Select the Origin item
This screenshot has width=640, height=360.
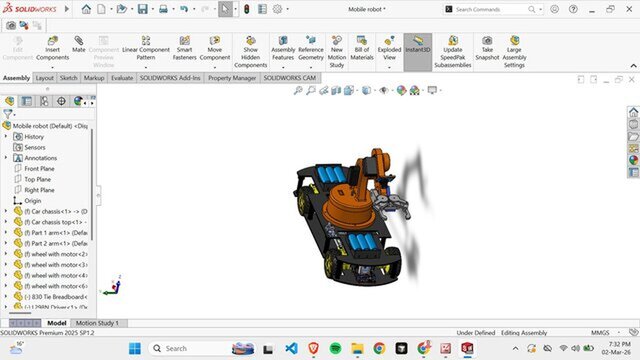[x=33, y=201]
